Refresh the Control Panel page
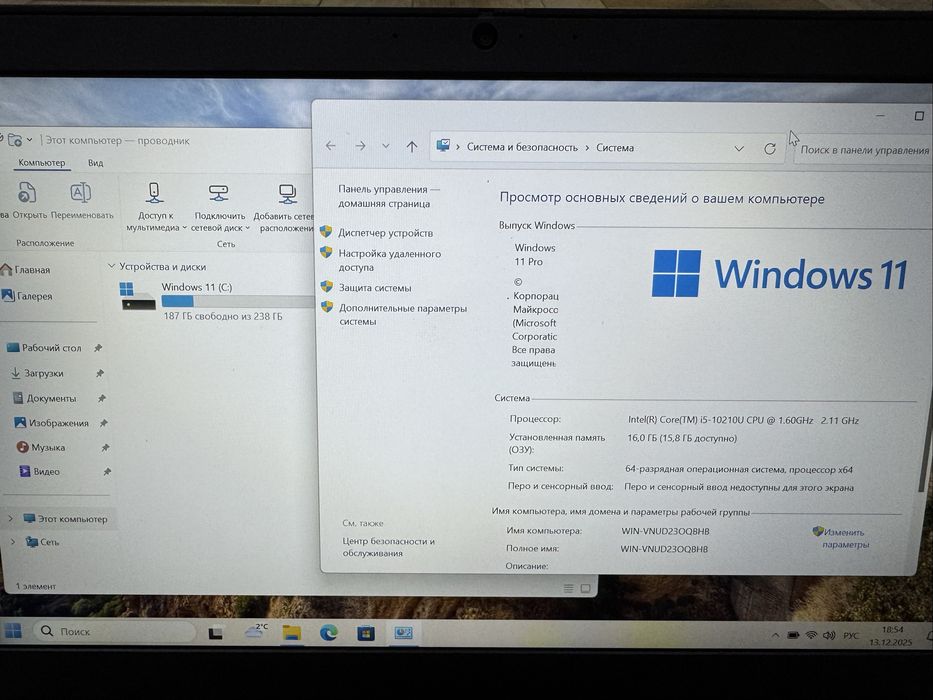Image resolution: width=933 pixels, height=700 pixels. [770, 148]
